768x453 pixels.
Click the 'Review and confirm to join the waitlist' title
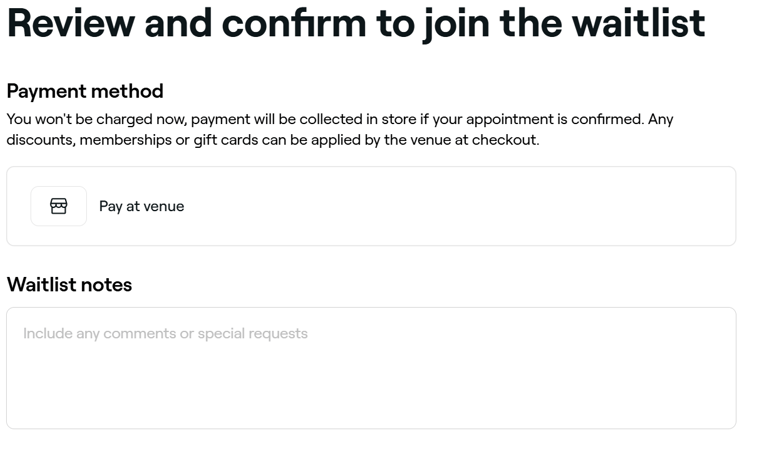[356, 24]
